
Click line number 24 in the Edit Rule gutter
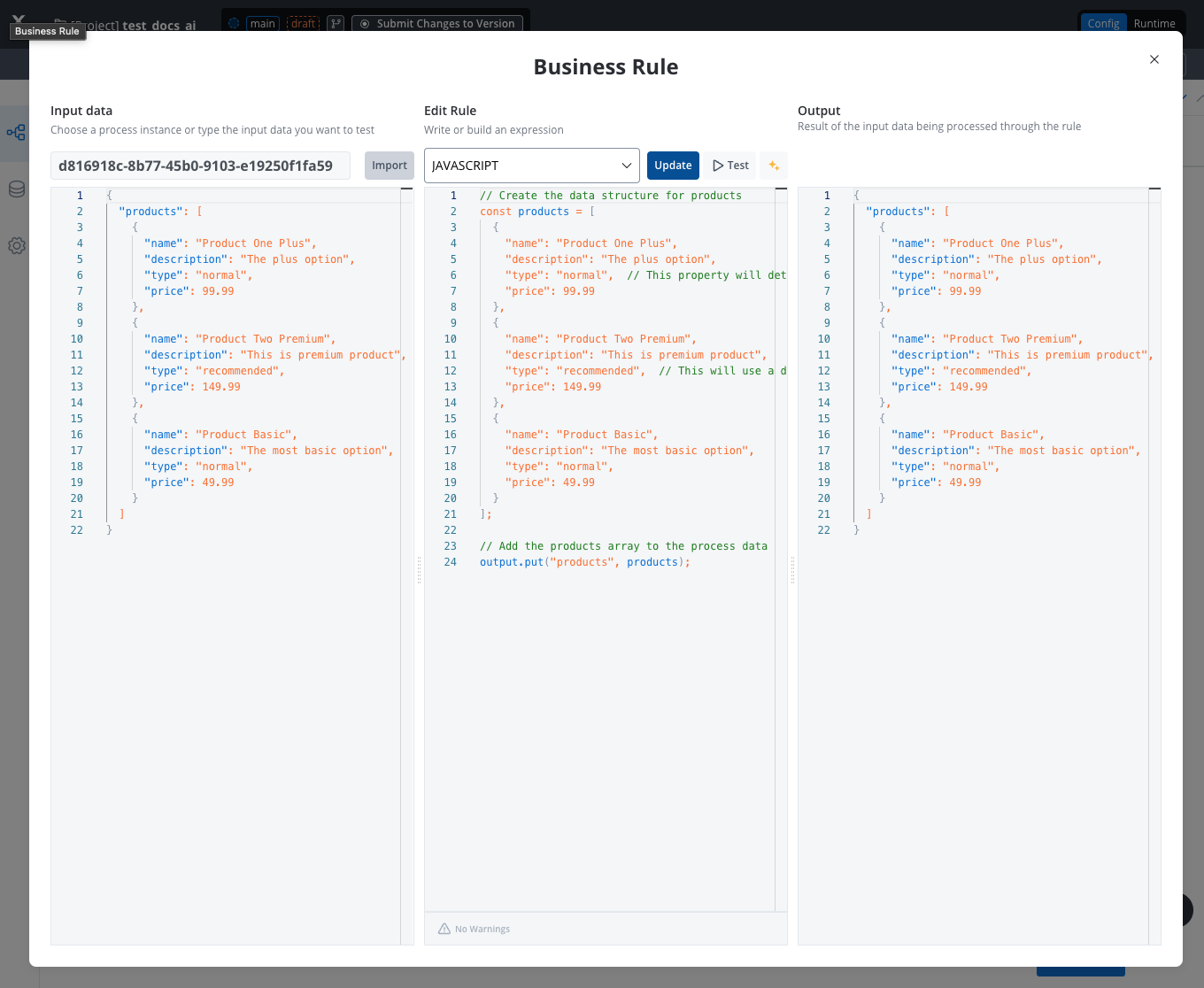click(x=451, y=562)
